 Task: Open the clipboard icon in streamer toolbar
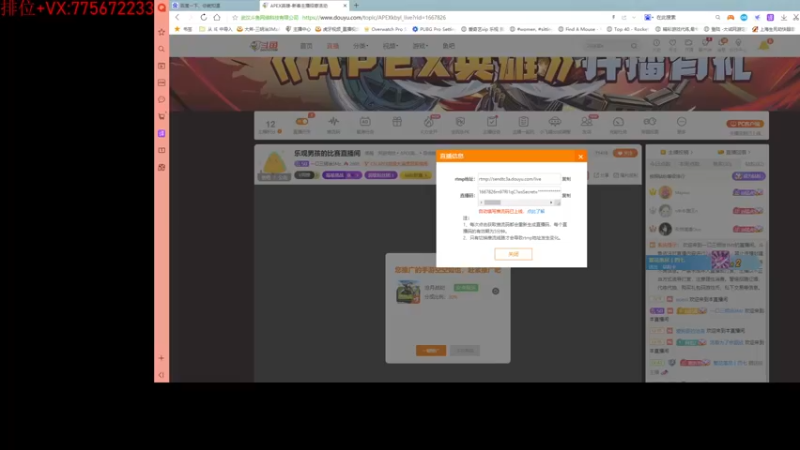click(x=523, y=121)
